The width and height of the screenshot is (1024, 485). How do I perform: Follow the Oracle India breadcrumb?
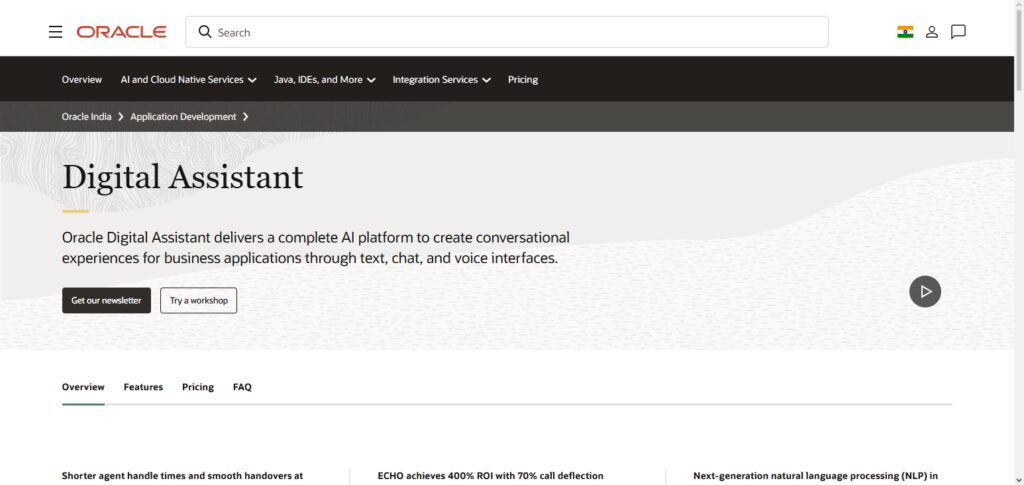pos(87,117)
